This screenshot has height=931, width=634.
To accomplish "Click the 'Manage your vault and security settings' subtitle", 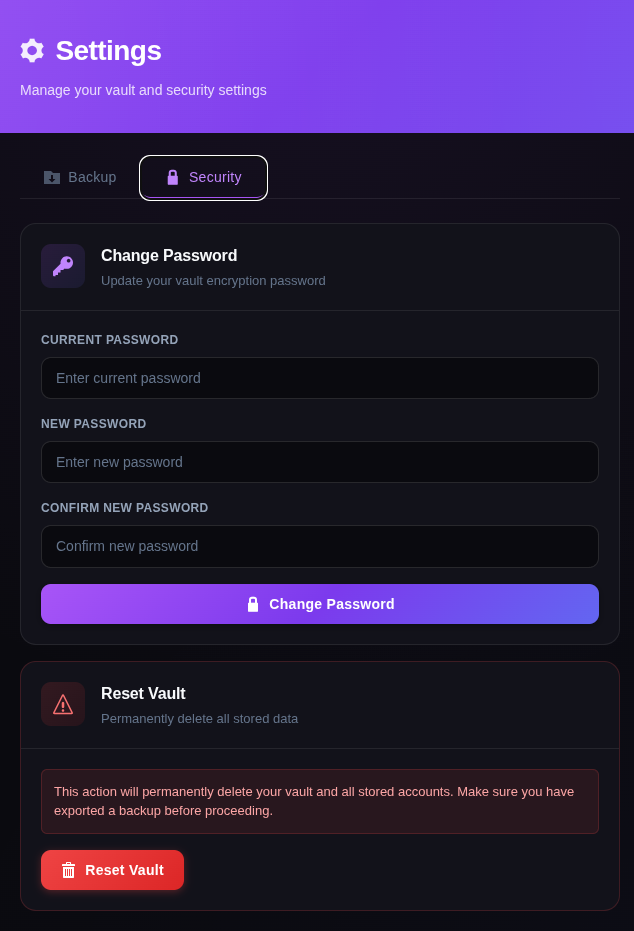I will (143, 90).
